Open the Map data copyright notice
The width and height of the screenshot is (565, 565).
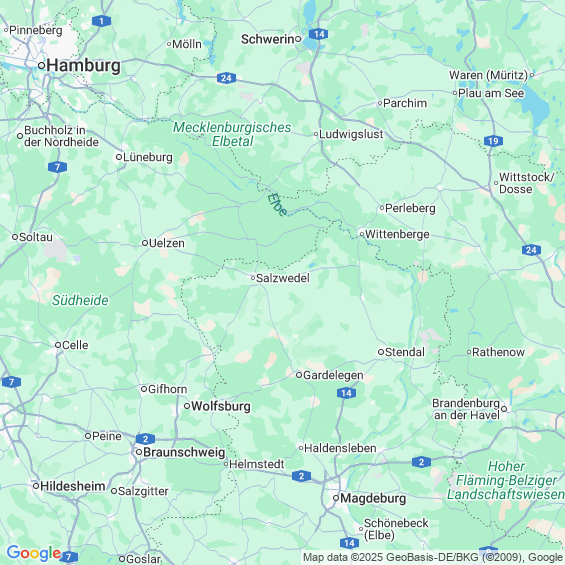click(x=432, y=557)
